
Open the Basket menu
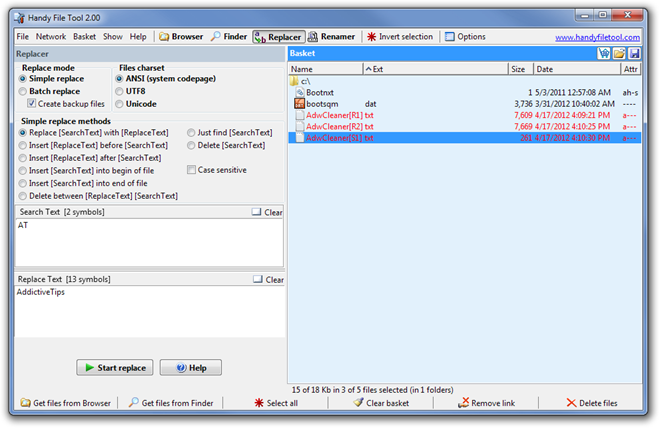pyautogui.click(x=85, y=37)
